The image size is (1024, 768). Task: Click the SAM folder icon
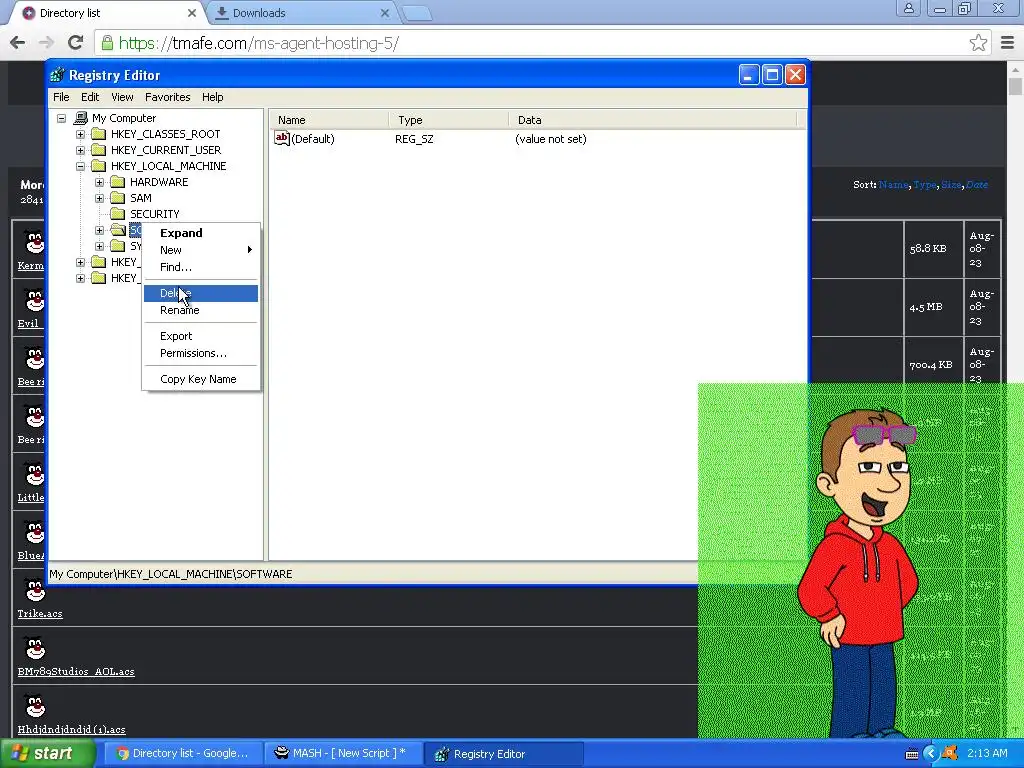pos(118,198)
